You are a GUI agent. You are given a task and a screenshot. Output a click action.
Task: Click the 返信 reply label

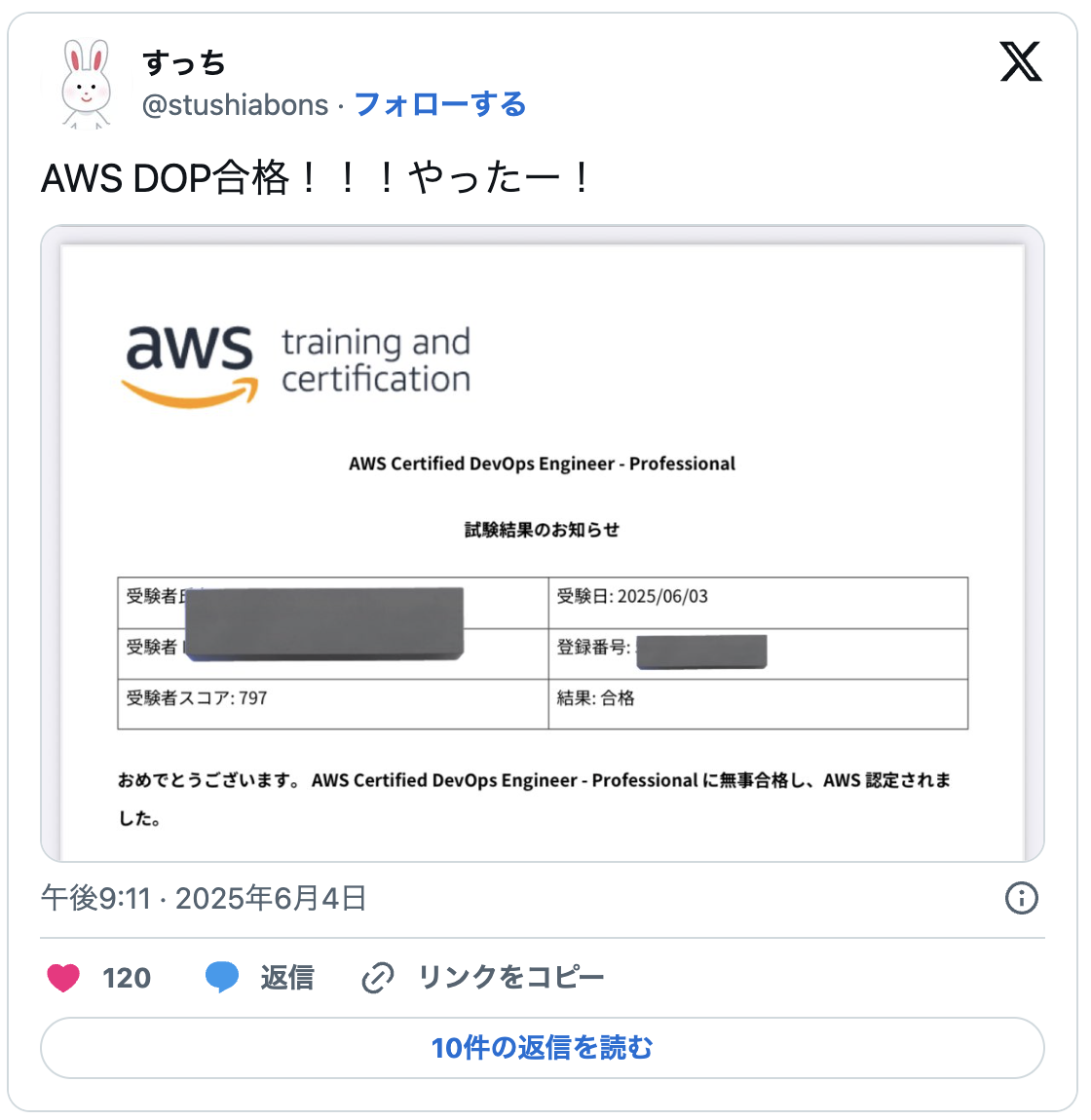pyautogui.click(x=287, y=977)
